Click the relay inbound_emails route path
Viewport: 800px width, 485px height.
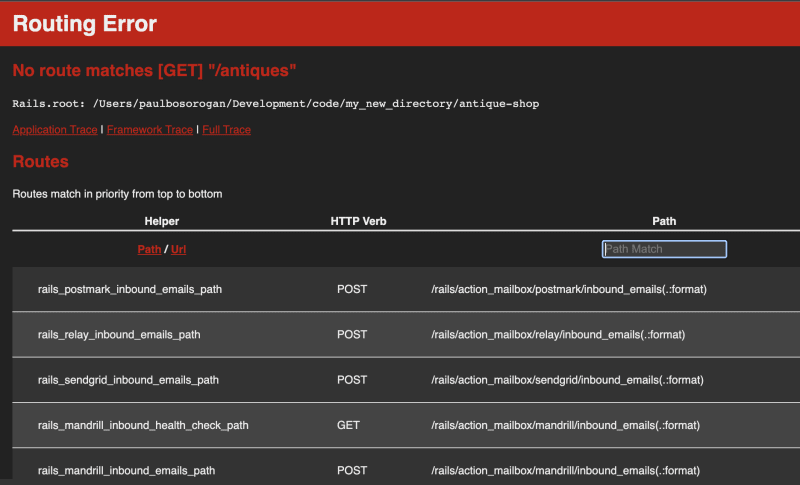point(558,335)
